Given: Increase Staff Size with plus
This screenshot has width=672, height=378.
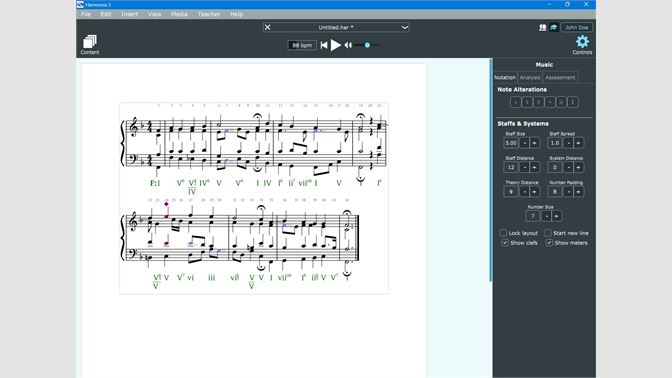Looking at the screenshot, I should tap(534, 143).
